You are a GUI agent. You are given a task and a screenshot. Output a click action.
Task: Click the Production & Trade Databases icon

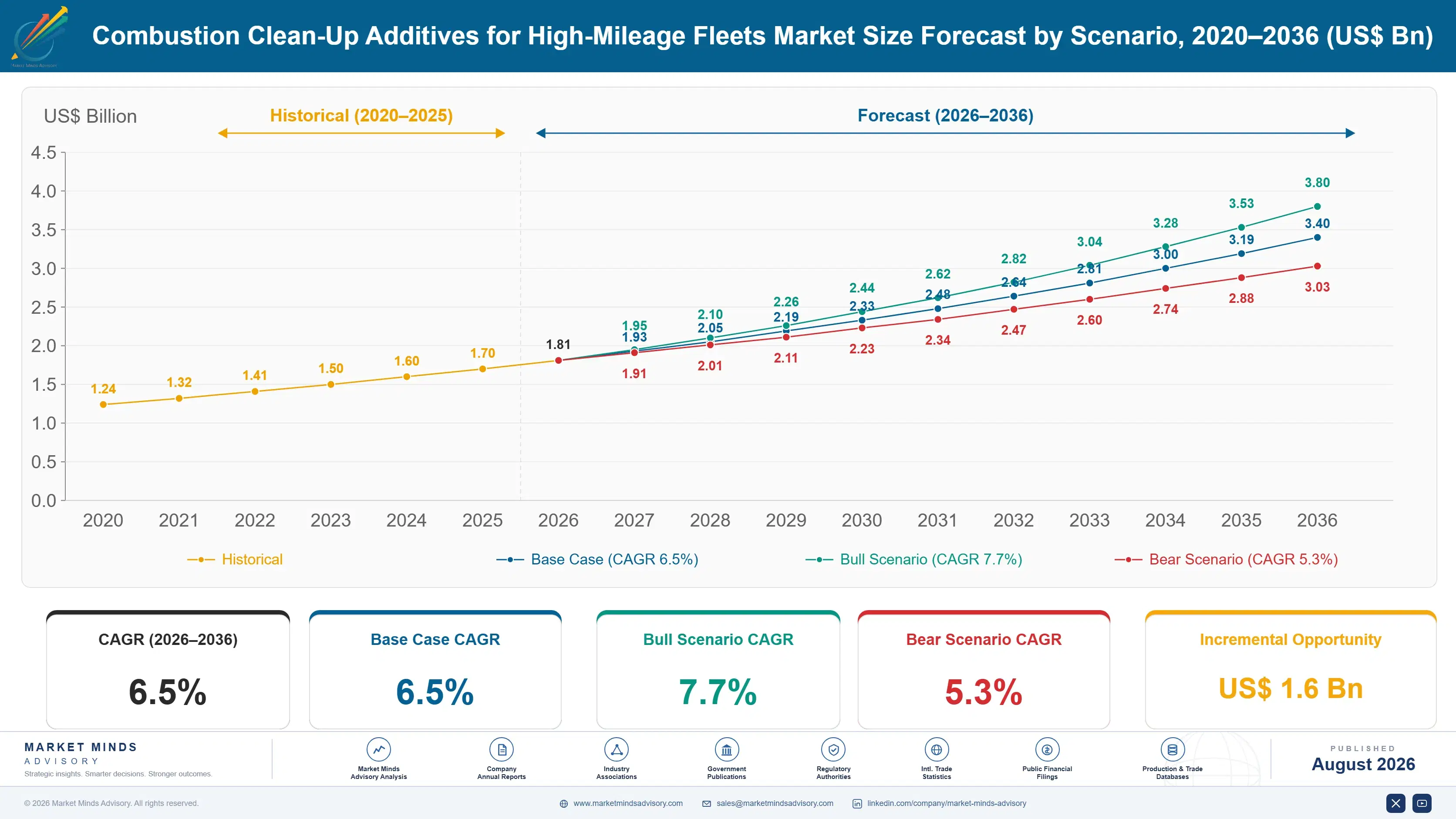point(1172,749)
